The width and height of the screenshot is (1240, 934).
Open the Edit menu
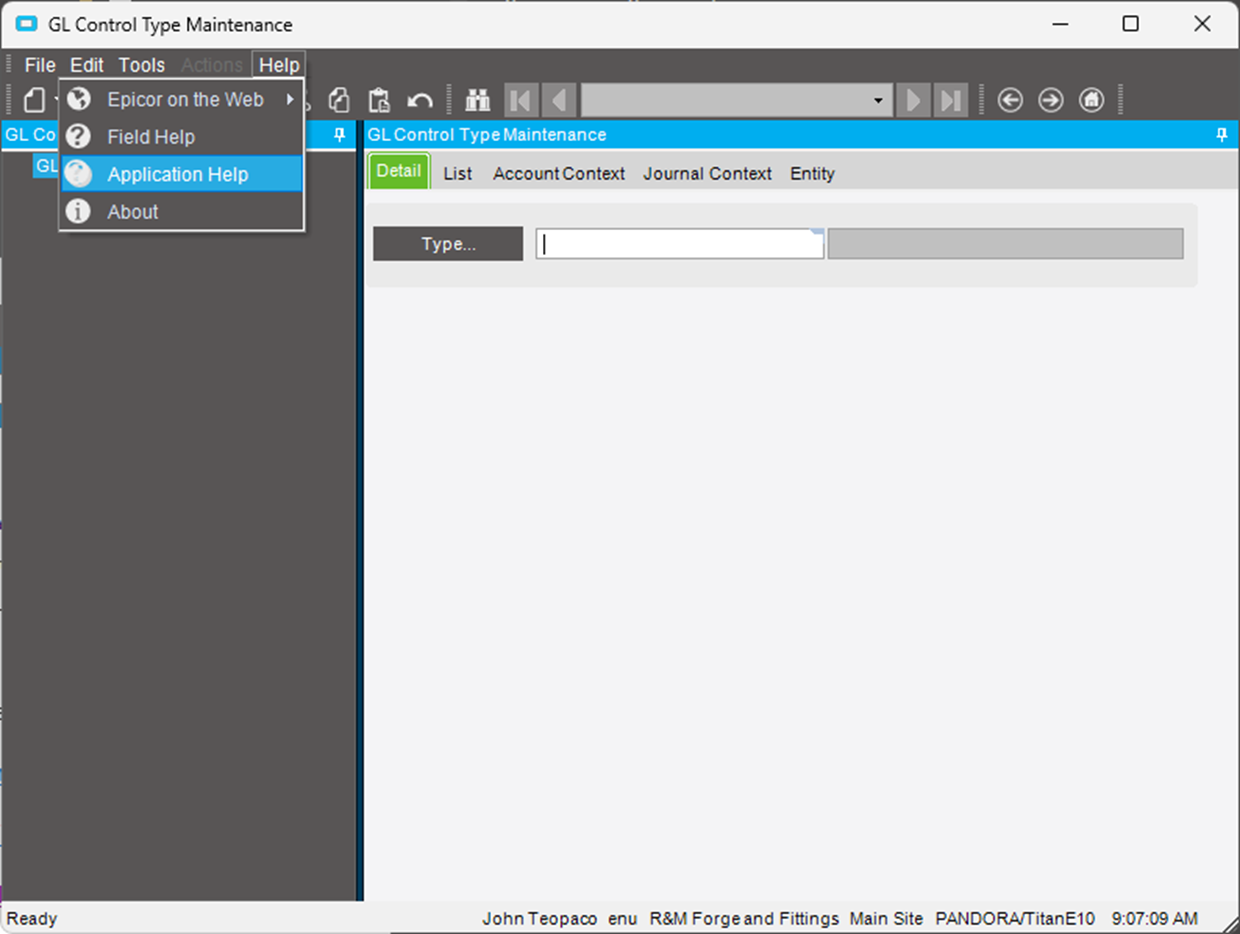pos(87,65)
